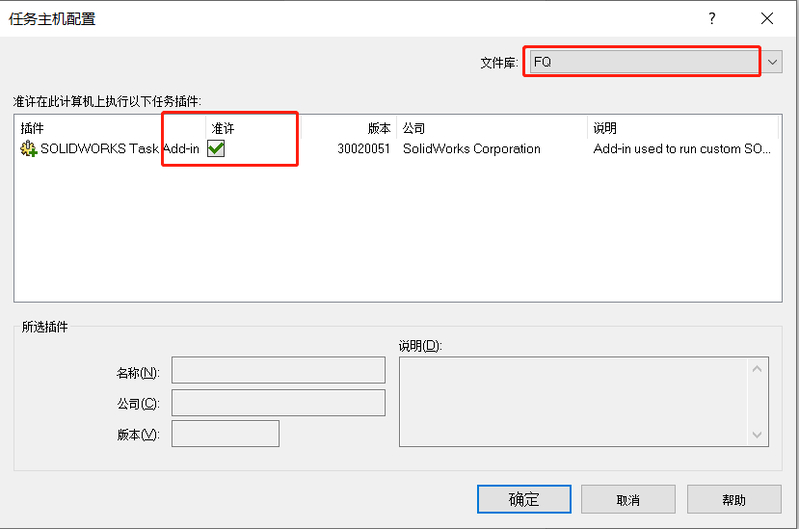Screen dimensions: 799x529
Task: Click the 准许 column header
Action: (253, 128)
